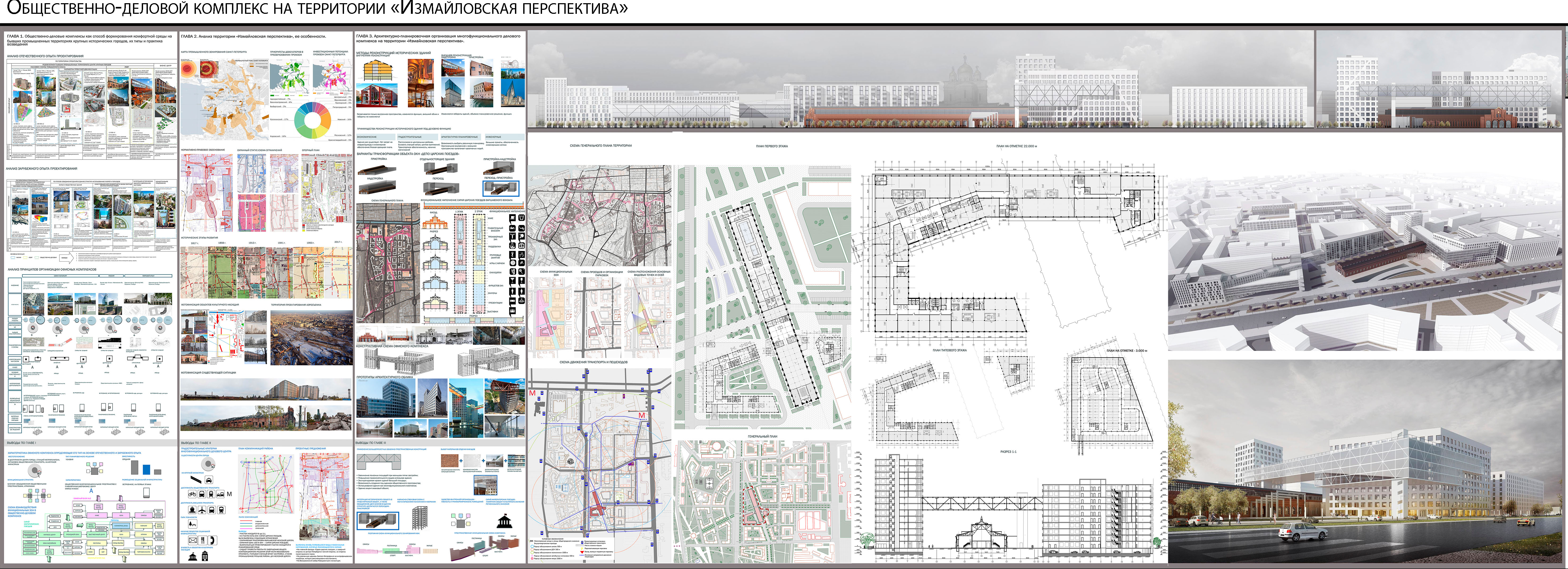The width and height of the screenshot is (1568, 569).
Task: Click label 'Схема движения транспорта и пешеходов'
Action: click(594, 363)
